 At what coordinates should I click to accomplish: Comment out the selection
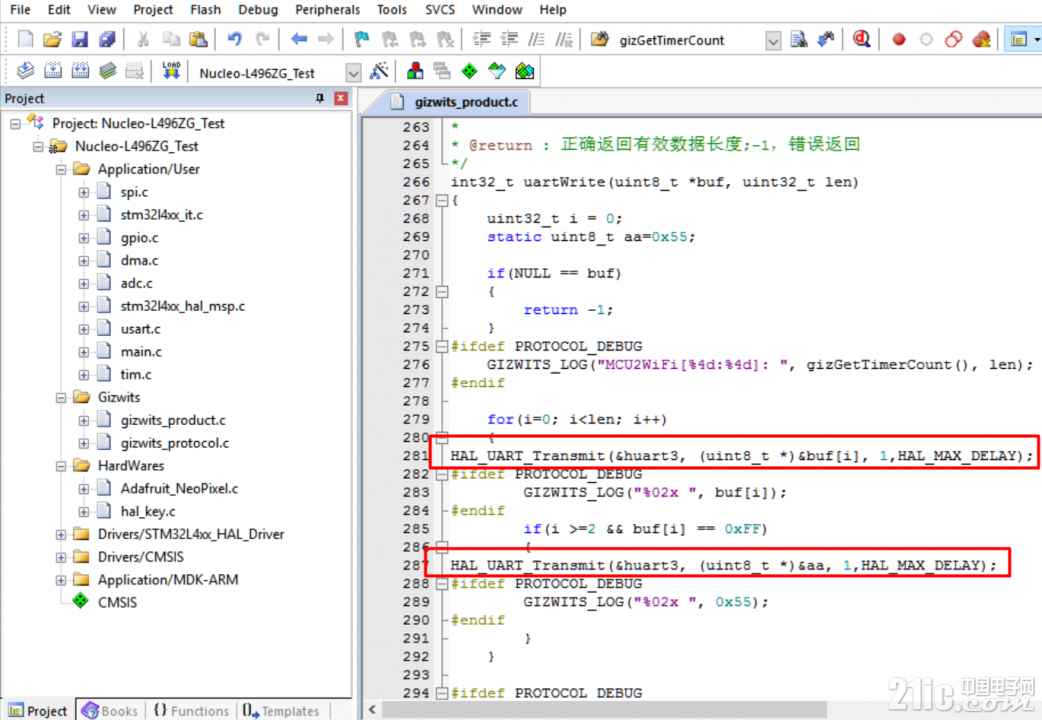click(536, 39)
